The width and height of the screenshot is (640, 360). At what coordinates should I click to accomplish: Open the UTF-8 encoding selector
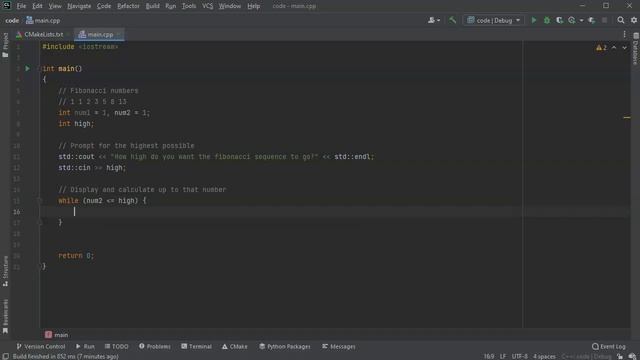pyautogui.click(x=520, y=356)
